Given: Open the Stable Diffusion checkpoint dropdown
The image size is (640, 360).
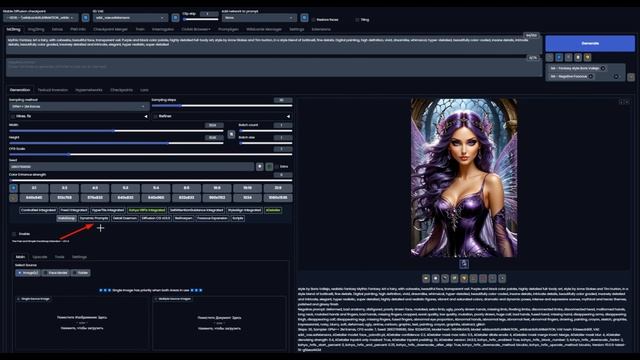Looking at the screenshot, I should (40, 18).
